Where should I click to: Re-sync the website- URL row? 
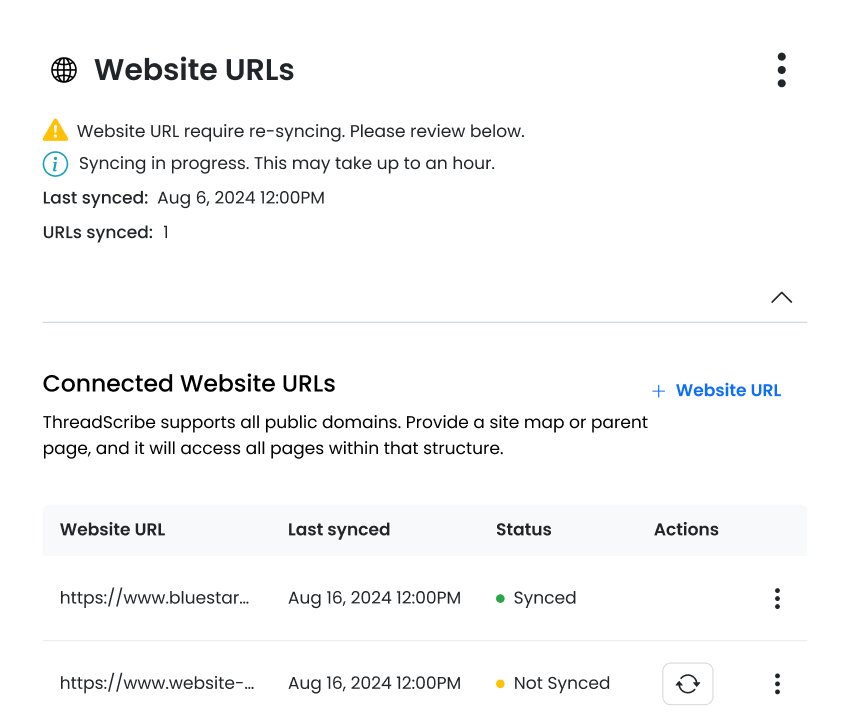coord(687,684)
